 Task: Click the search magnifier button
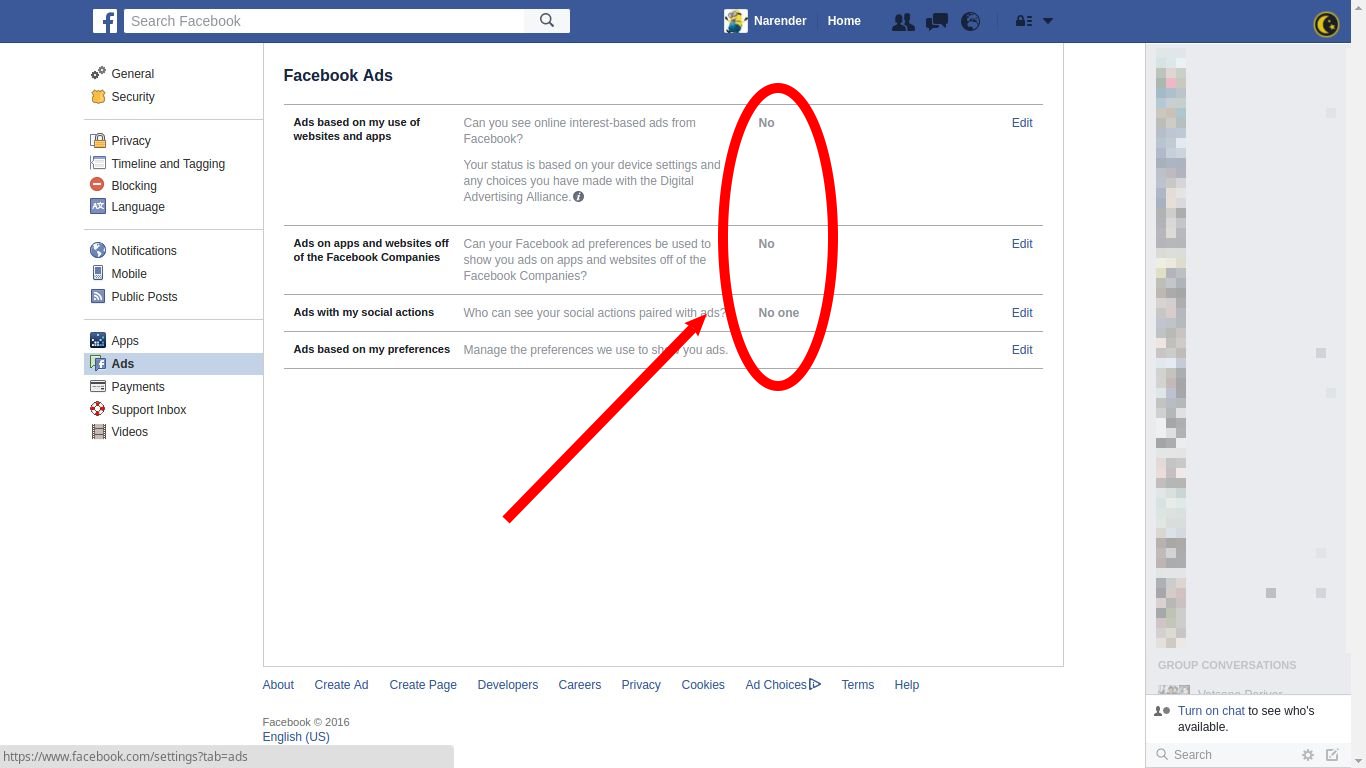coord(547,21)
